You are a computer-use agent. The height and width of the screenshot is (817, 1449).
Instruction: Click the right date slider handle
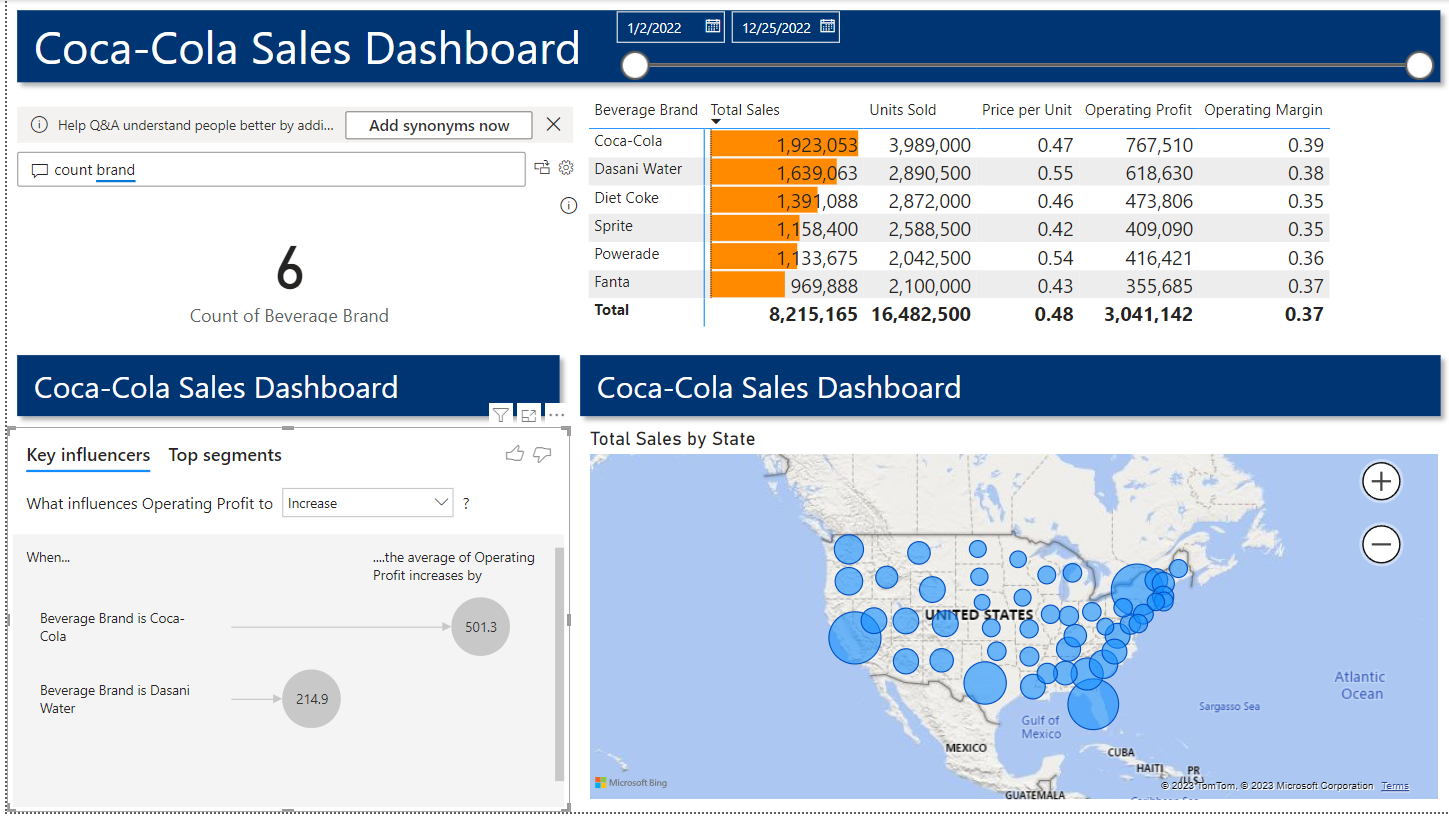(x=1419, y=66)
